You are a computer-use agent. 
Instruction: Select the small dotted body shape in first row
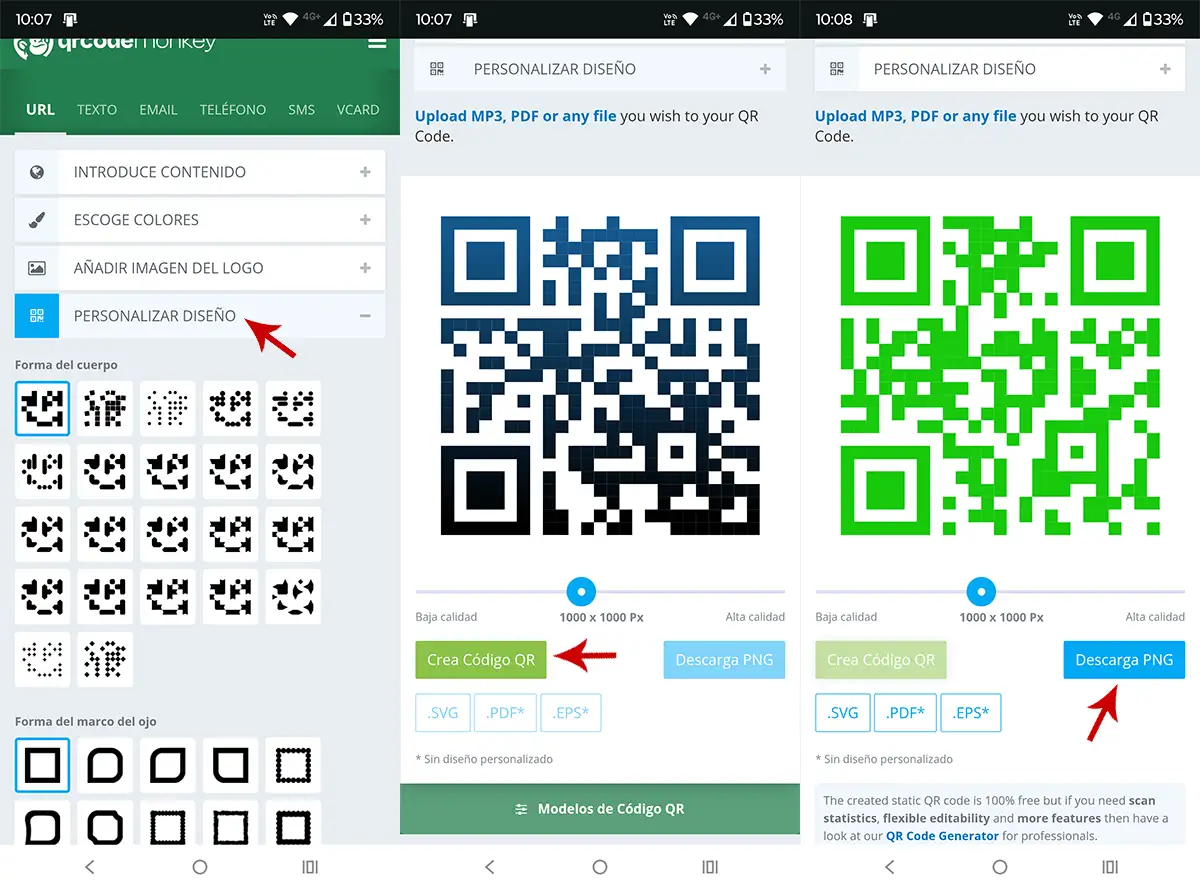168,408
